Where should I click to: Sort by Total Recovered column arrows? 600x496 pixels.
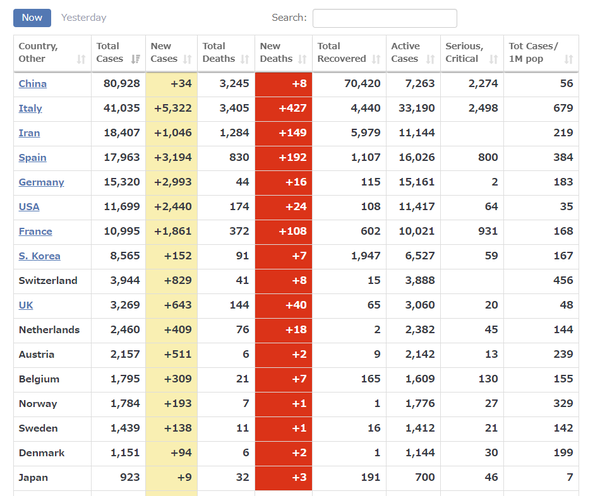(x=377, y=59)
